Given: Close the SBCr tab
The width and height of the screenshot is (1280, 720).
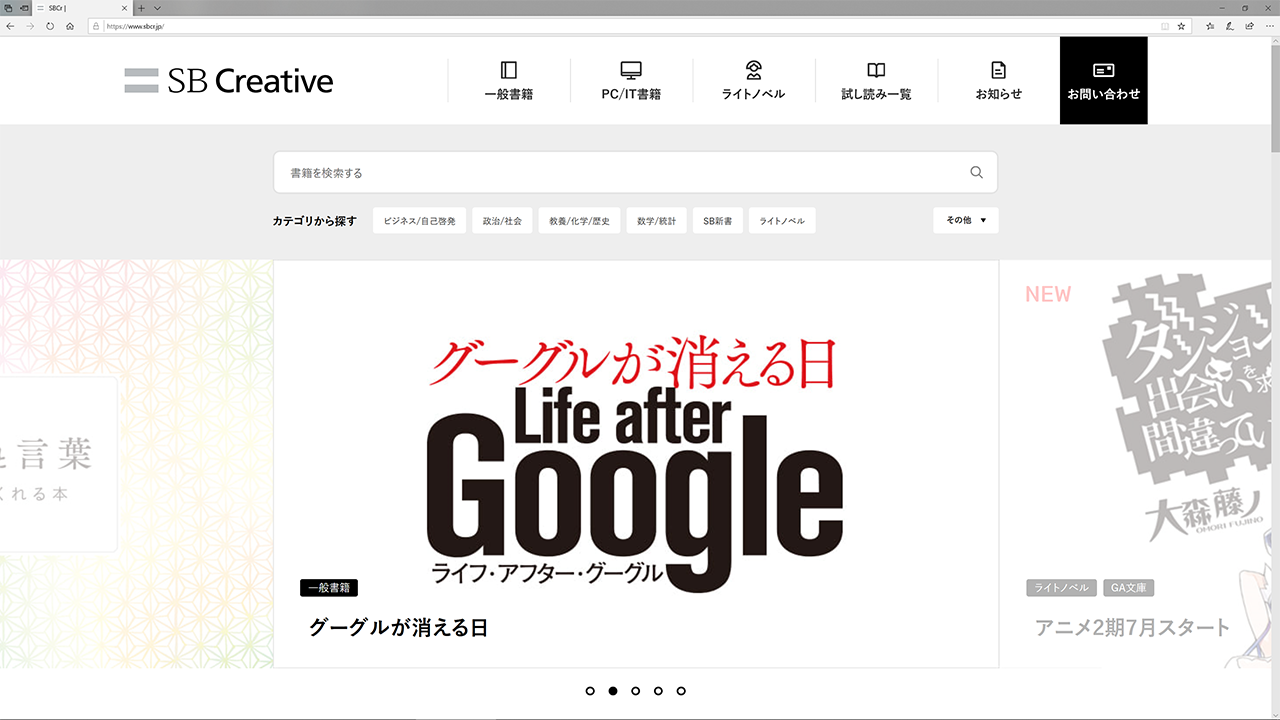Looking at the screenshot, I should click(x=124, y=7).
